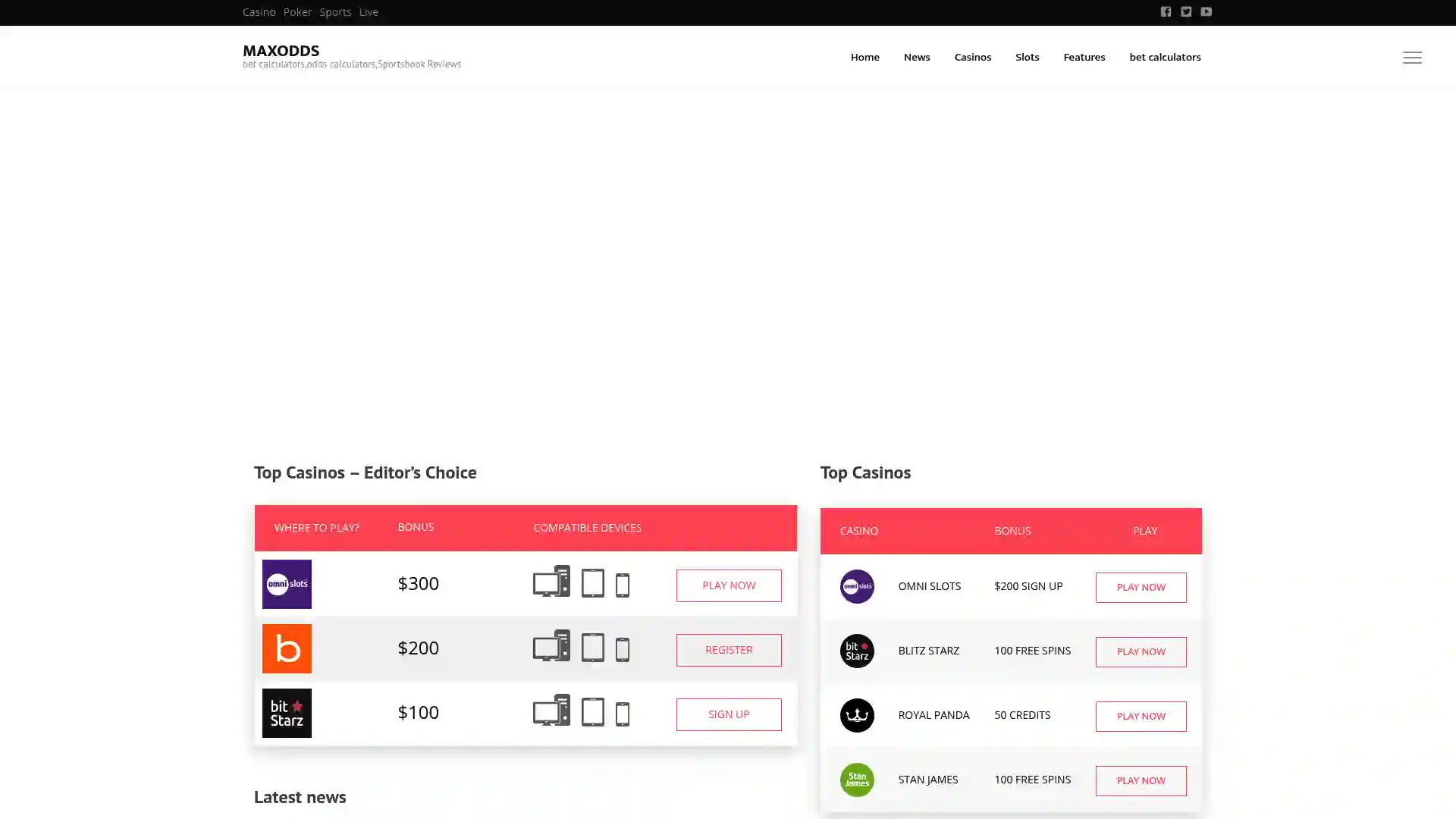Viewport: 1456px width, 819px height.
Task: Click the ROYAL PANDA casino name
Action: (934, 715)
